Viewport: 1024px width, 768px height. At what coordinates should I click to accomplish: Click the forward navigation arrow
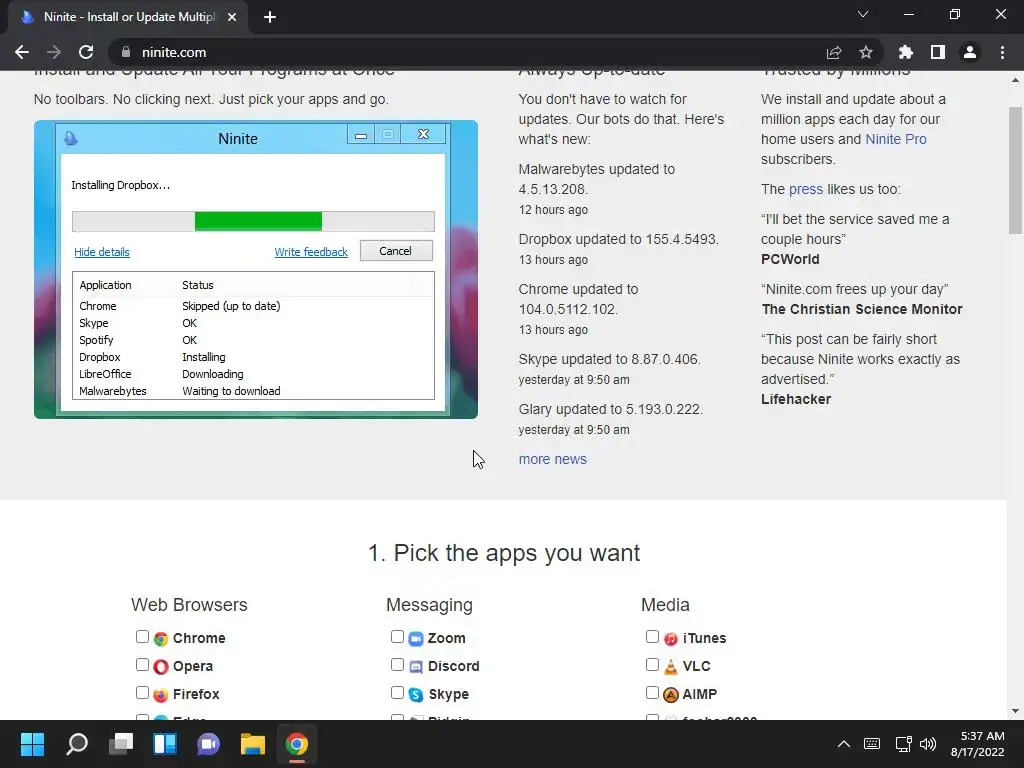(x=54, y=52)
